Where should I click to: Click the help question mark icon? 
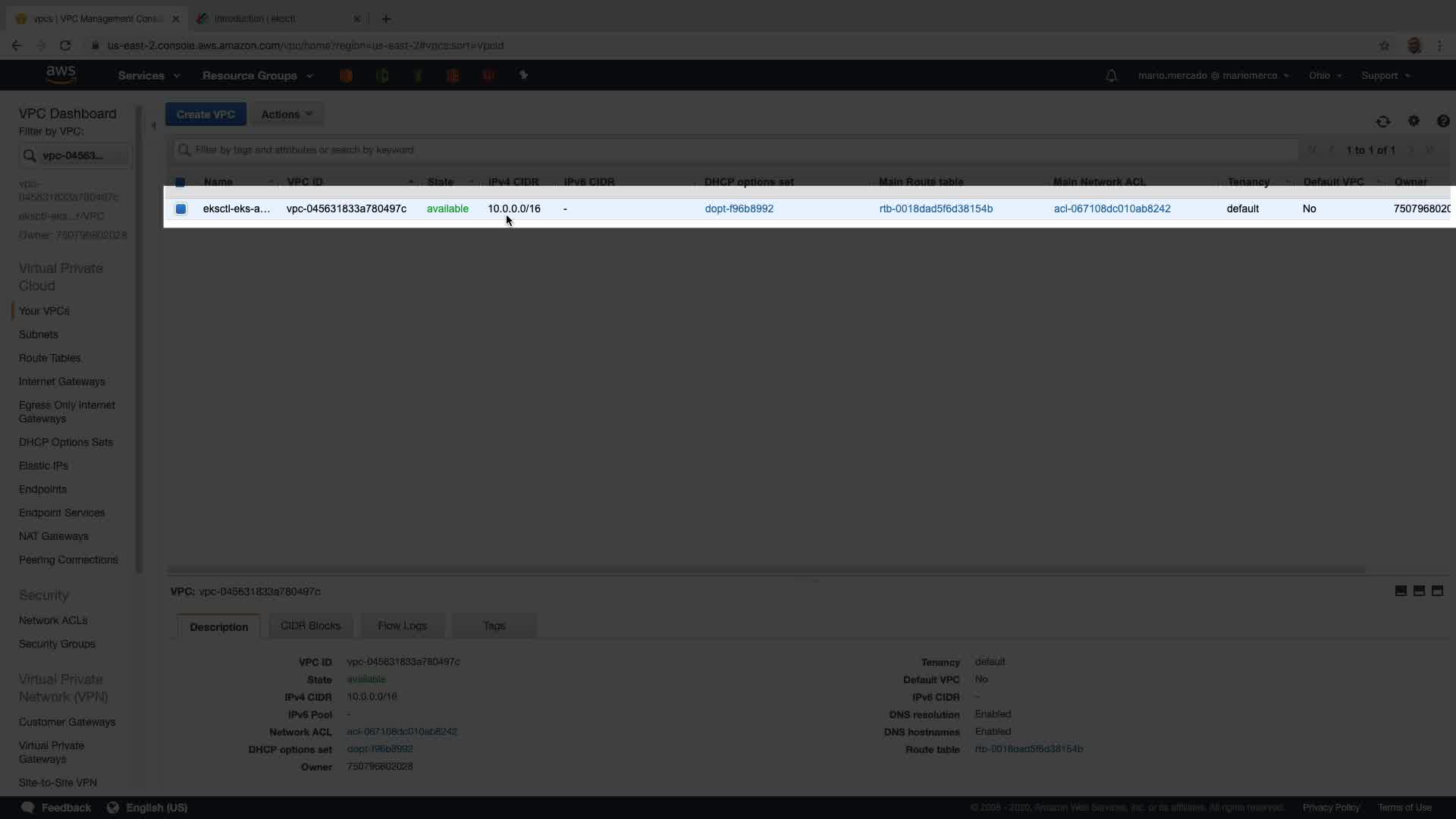pos(1442,121)
